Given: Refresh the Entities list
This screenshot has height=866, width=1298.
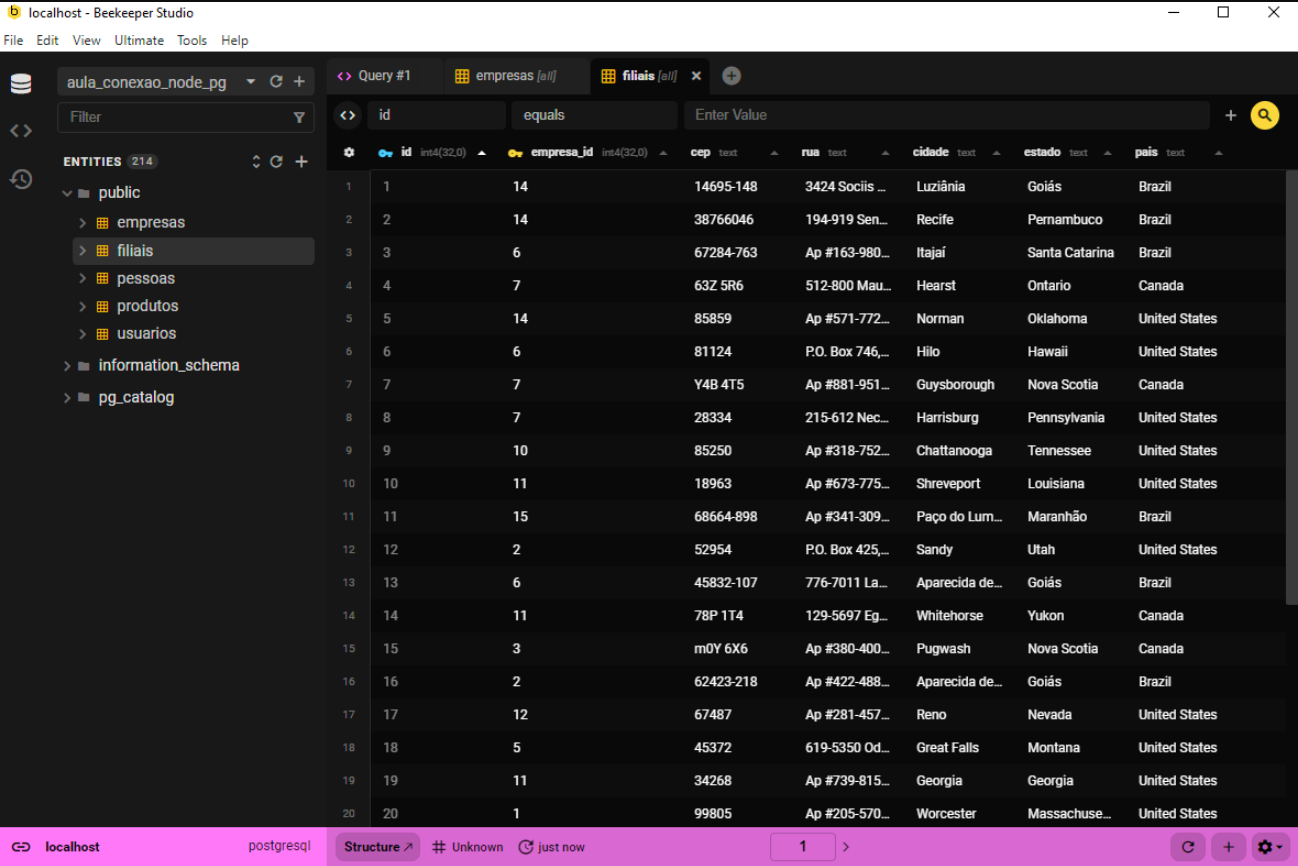Looking at the screenshot, I should coord(276,161).
